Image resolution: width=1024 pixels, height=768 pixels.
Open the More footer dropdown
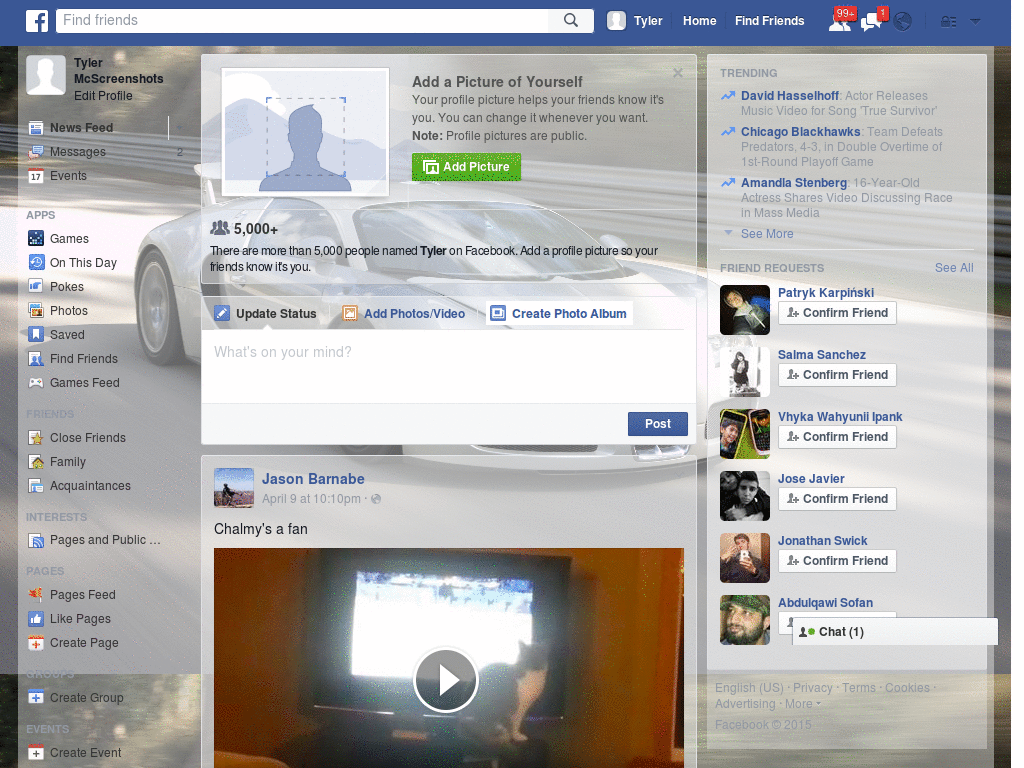803,704
